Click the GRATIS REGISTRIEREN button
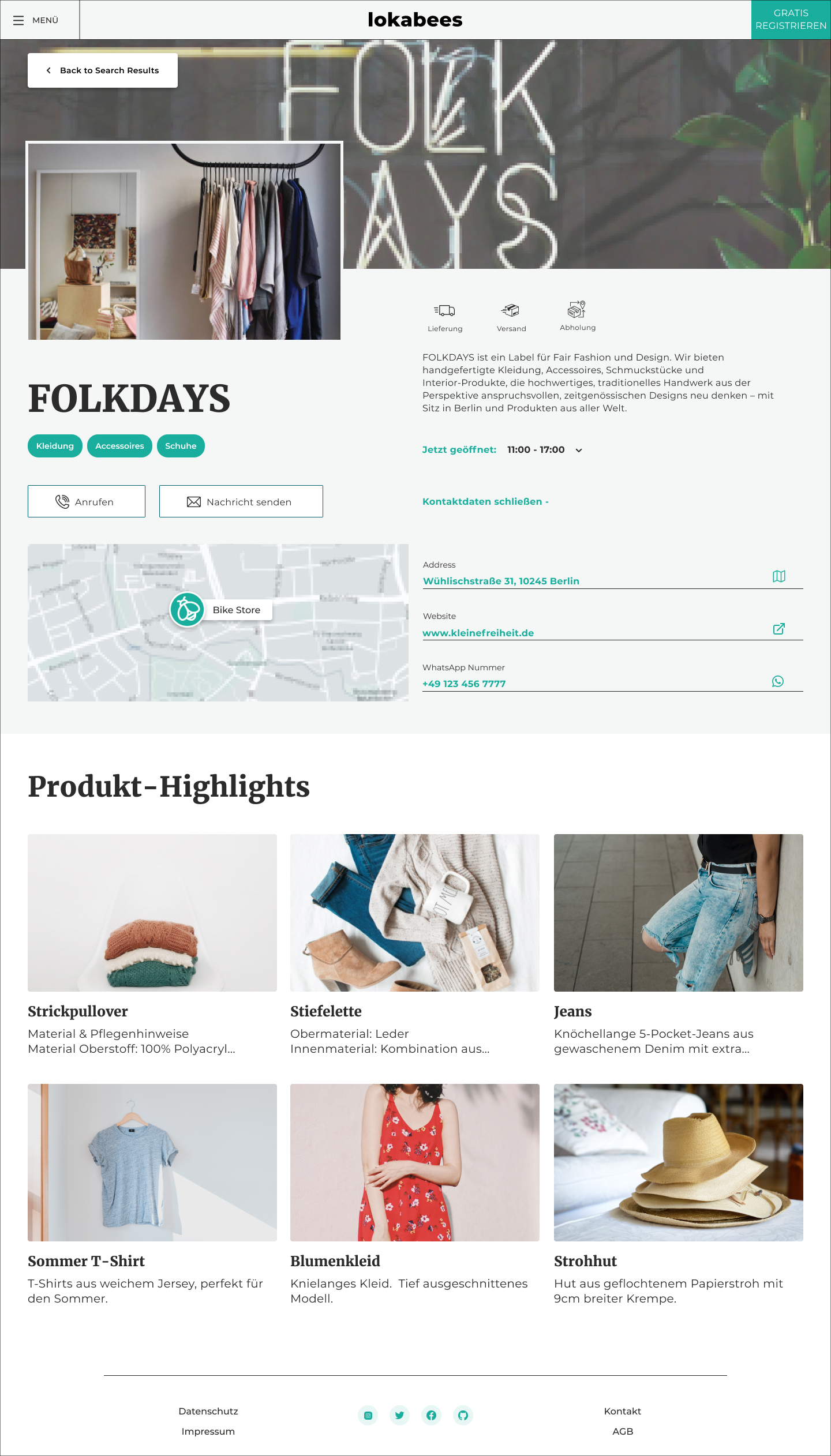 791,20
